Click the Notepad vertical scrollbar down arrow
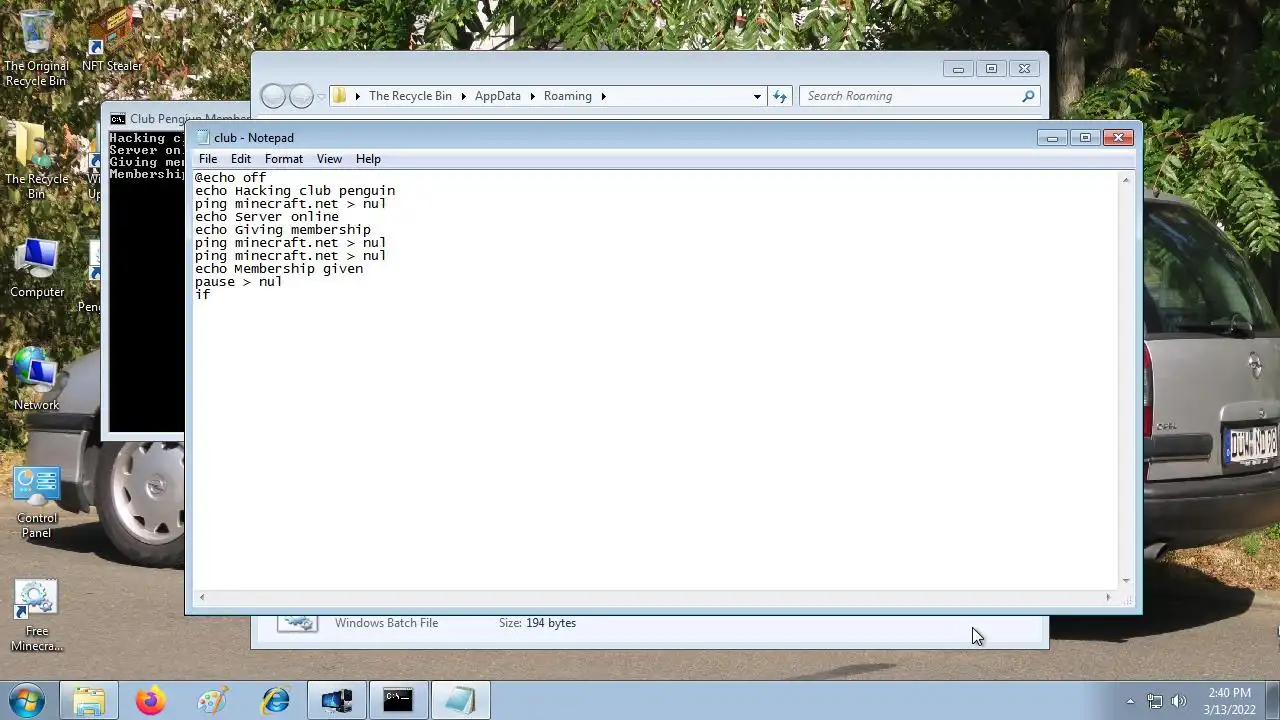 [x=1126, y=581]
